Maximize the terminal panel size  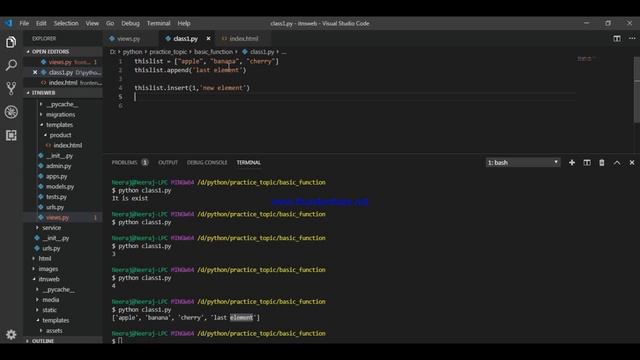click(617, 162)
